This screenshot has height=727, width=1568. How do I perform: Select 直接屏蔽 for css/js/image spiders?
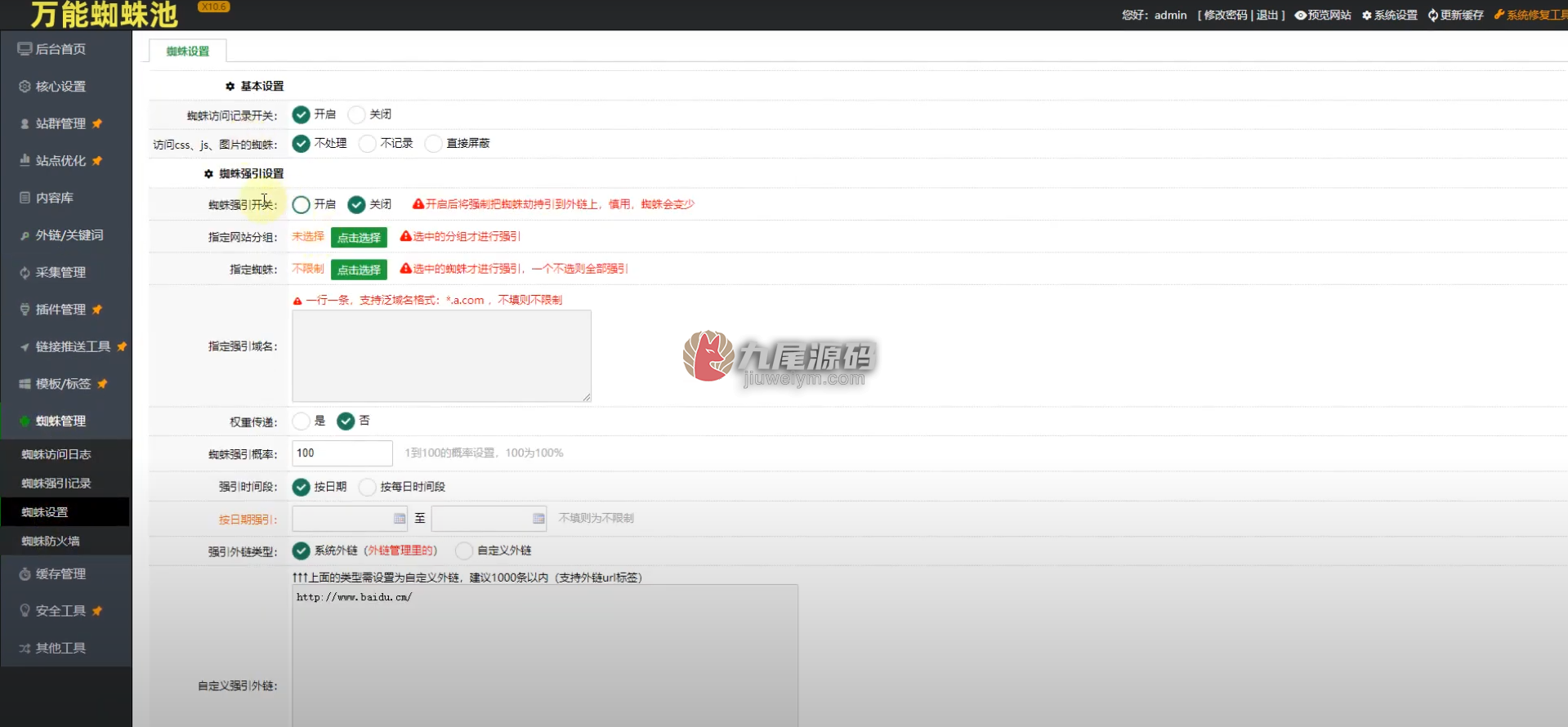(x=433, y=144)
